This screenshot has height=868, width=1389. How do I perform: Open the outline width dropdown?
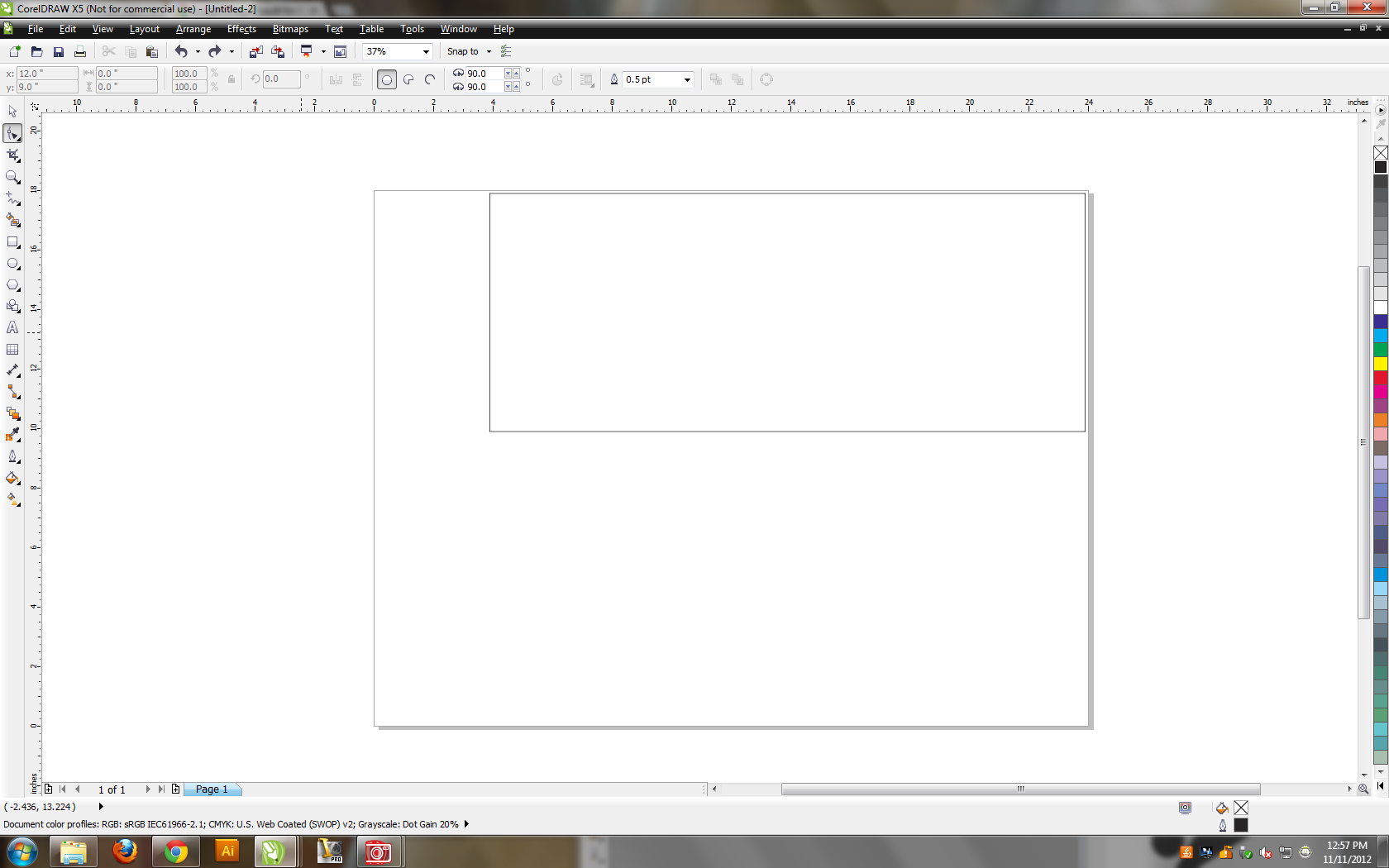click(x=687, y=80)
